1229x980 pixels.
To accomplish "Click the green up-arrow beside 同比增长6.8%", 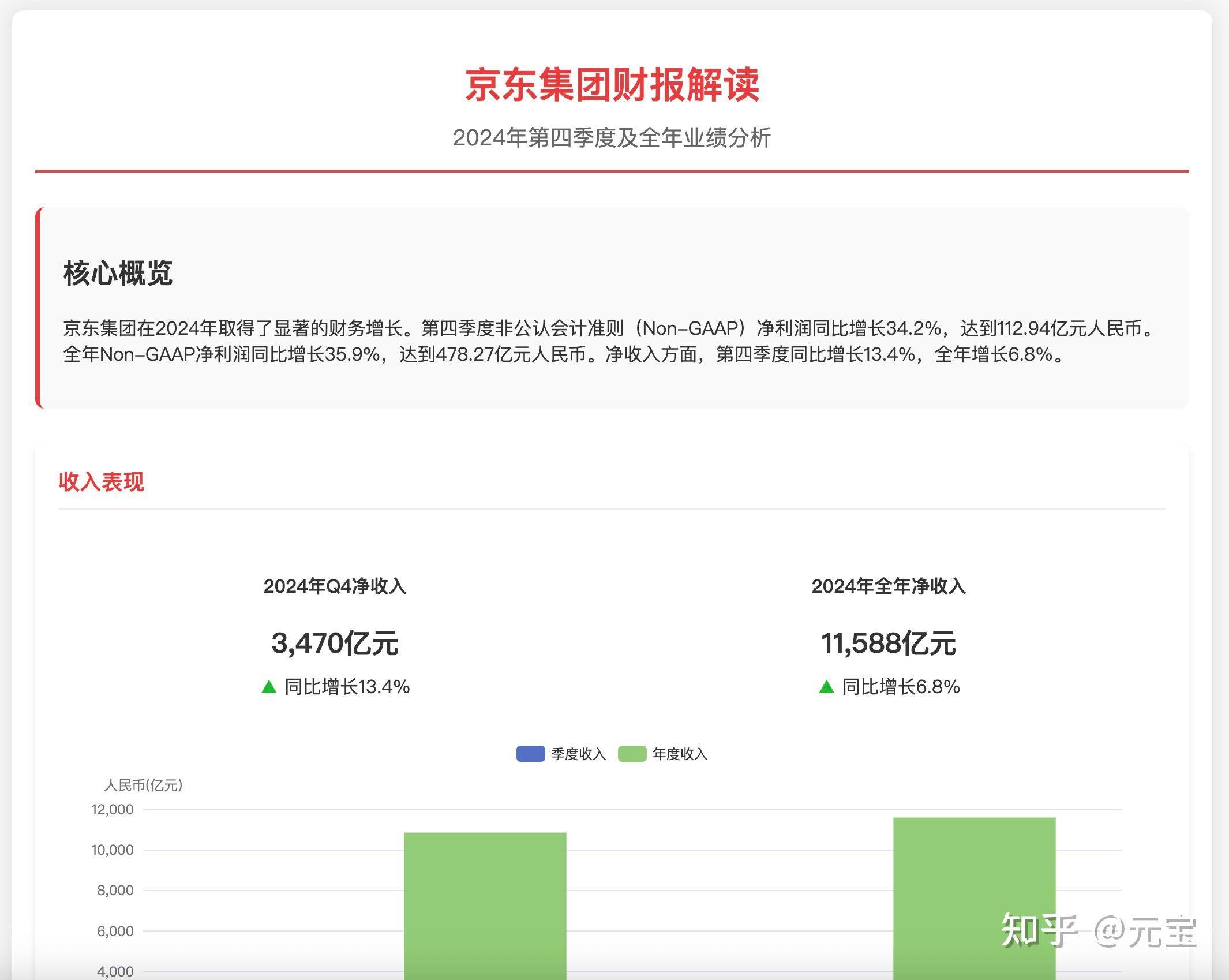I will [827, 687].
